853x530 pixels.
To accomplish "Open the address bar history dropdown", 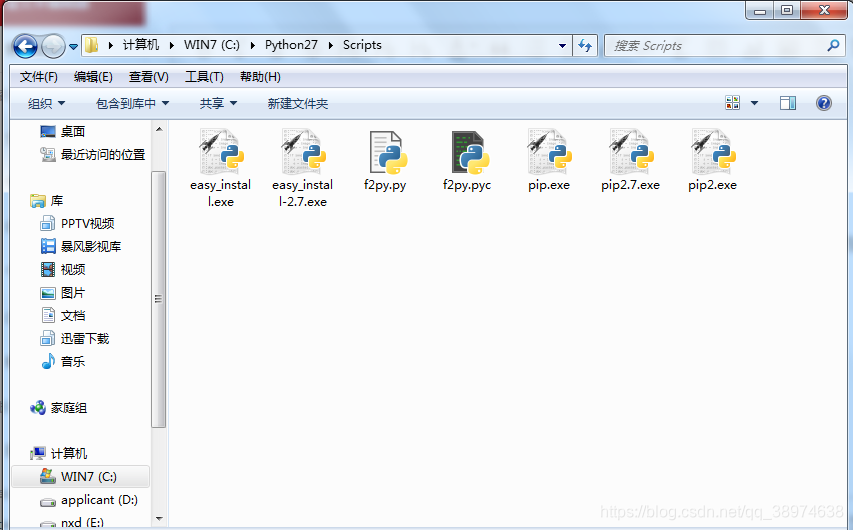I will click(x=563, y=46).
